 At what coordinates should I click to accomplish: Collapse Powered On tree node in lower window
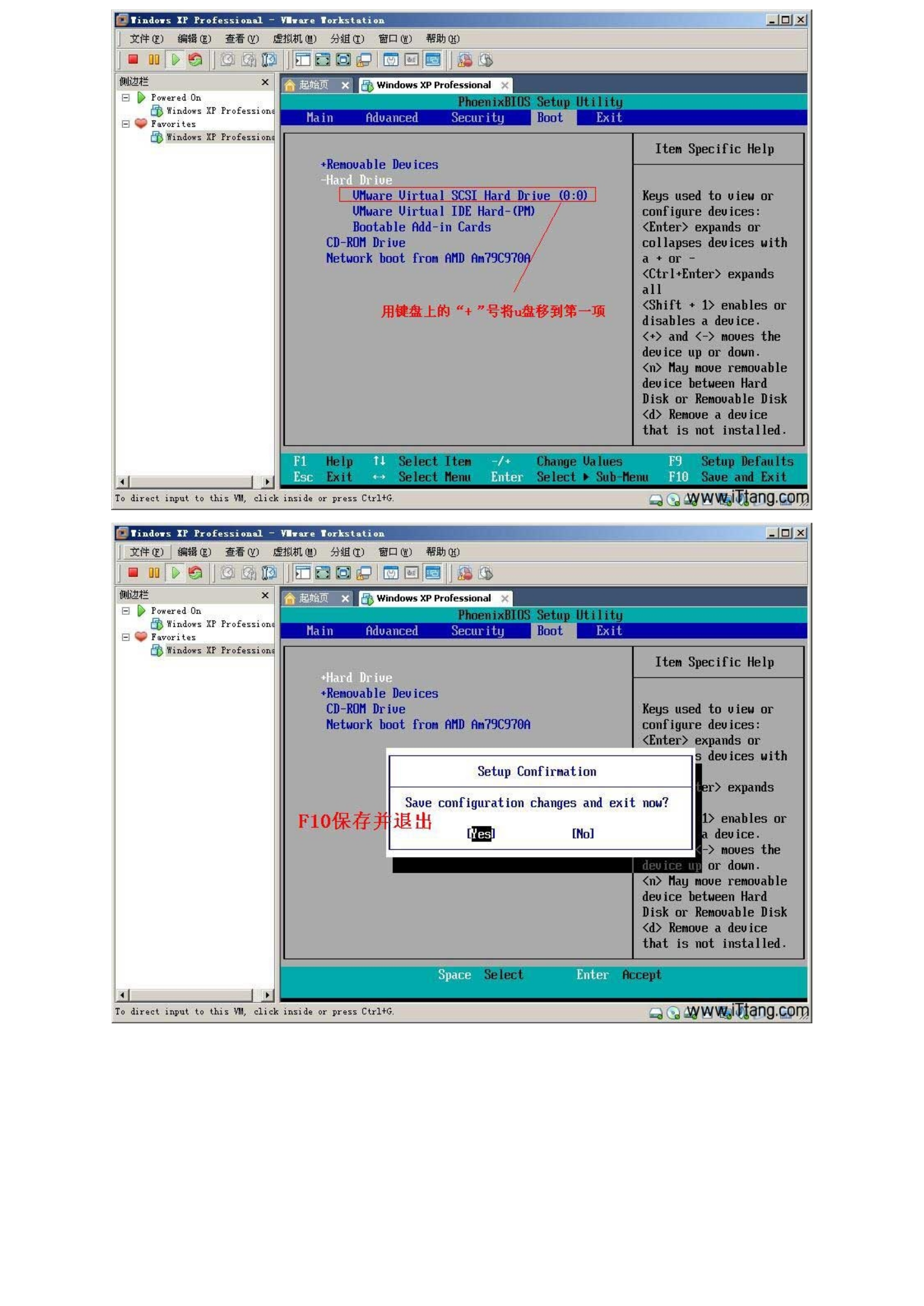[x=126, y=611]
